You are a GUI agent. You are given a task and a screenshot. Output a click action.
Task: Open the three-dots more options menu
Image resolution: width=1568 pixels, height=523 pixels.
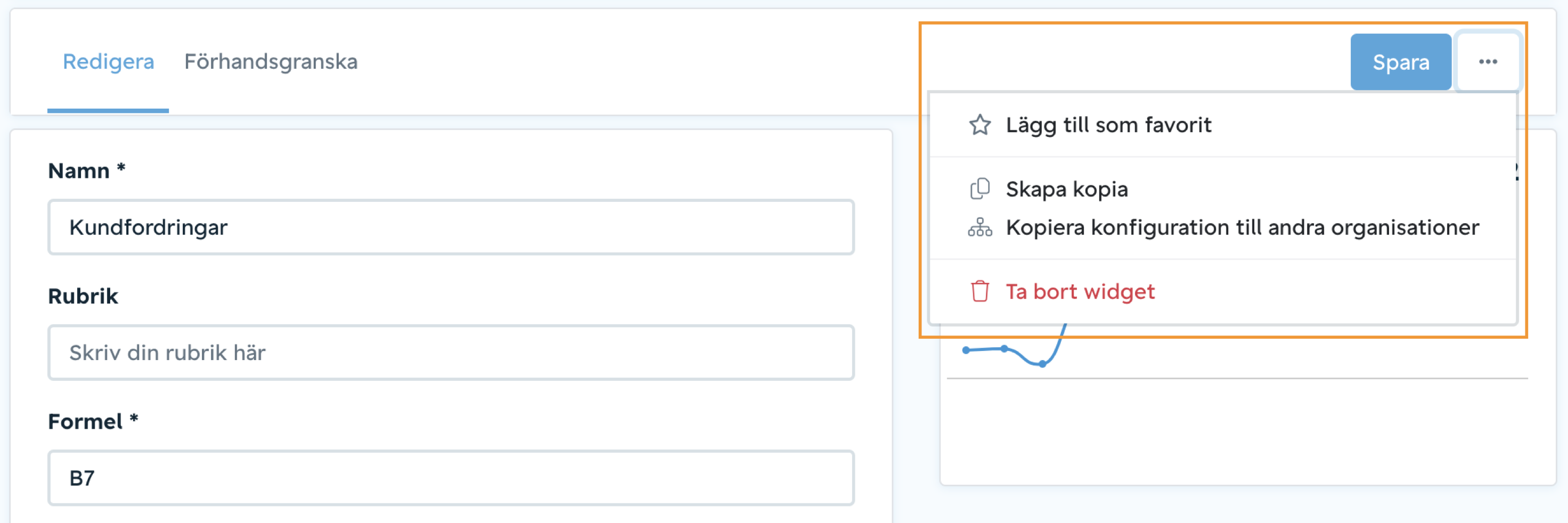tap(1487, 61)
